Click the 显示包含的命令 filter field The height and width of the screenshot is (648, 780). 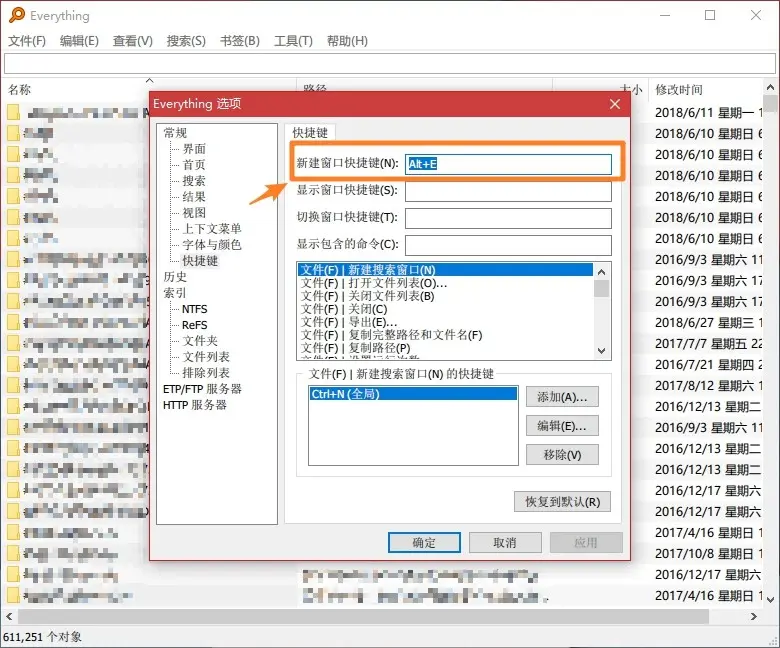tap(508, 245)
